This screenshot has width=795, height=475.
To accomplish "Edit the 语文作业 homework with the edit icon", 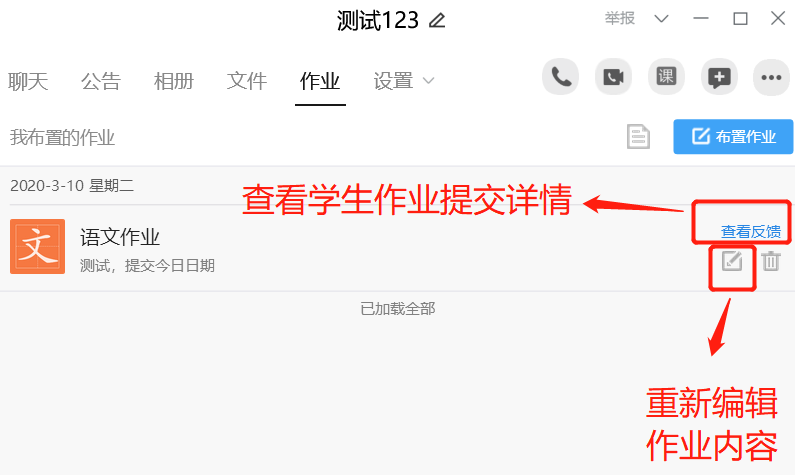I will pyautogui.click(x=732, y=261).
